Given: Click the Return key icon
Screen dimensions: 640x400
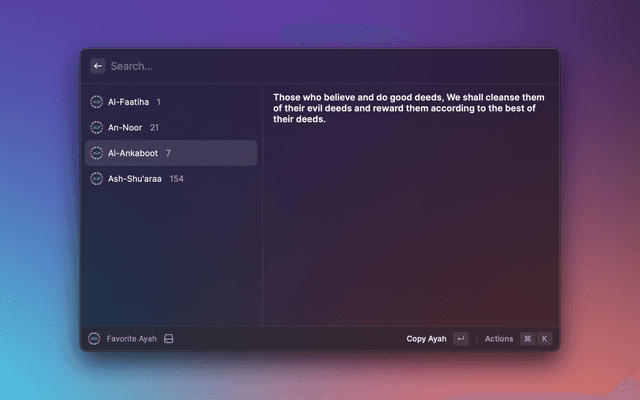Looking at the screenshot, I should 460,339.
